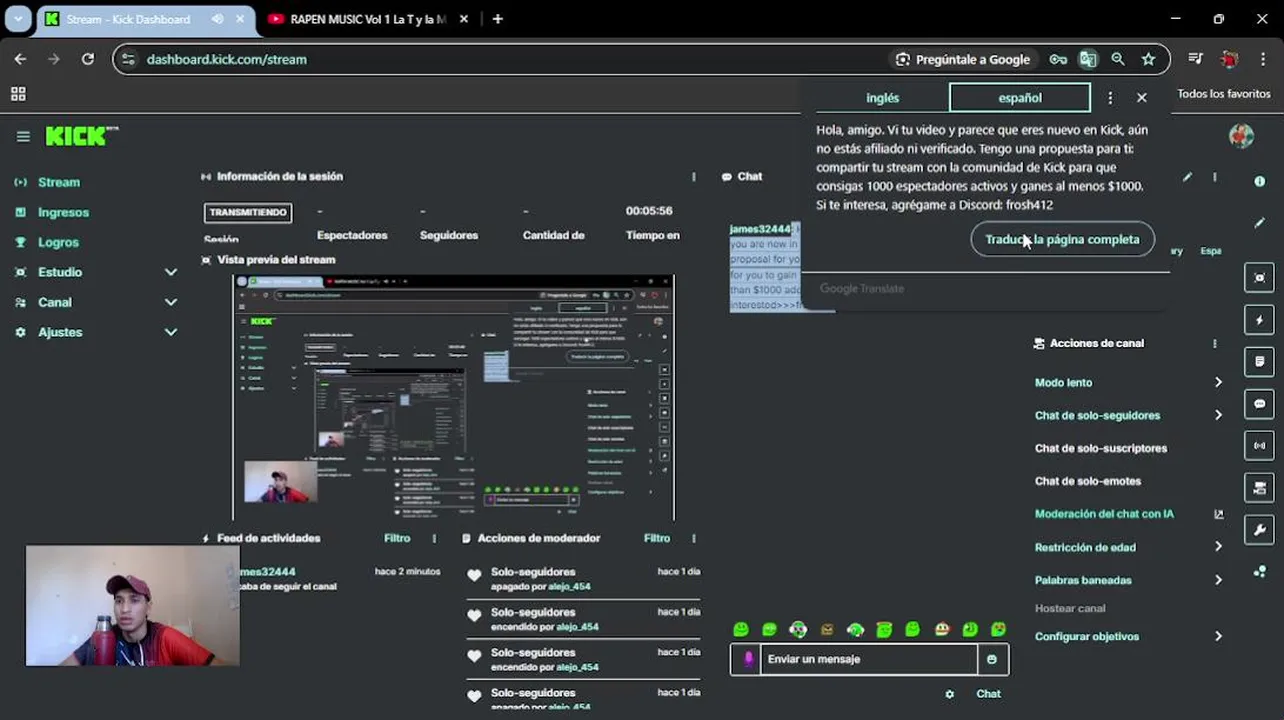1284x720 pixels.
Task: Expand Restricción de edad options
Action: click(1218, 547)
